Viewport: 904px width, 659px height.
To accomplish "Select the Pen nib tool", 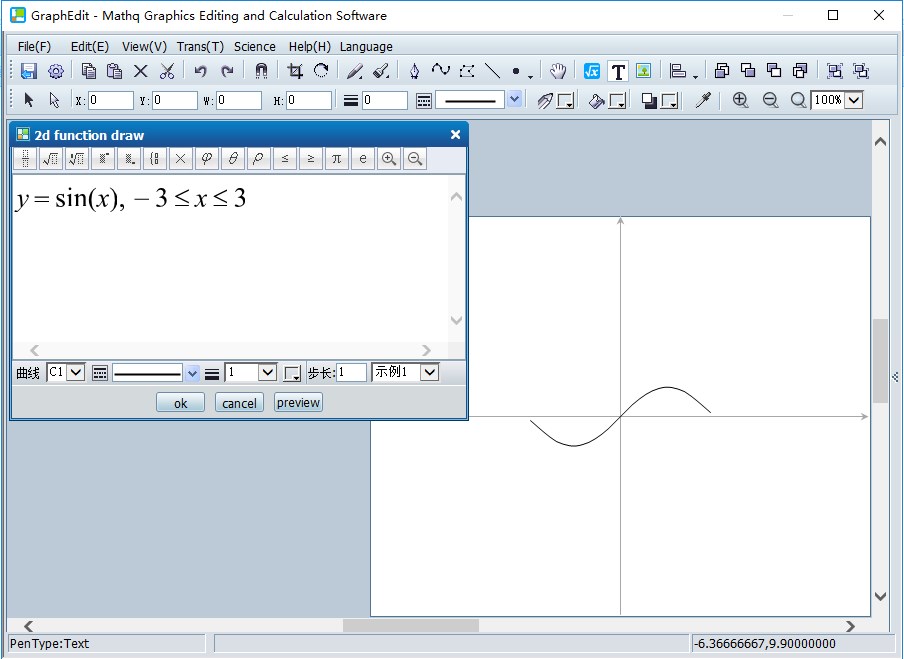I will [x=415, y=71].
